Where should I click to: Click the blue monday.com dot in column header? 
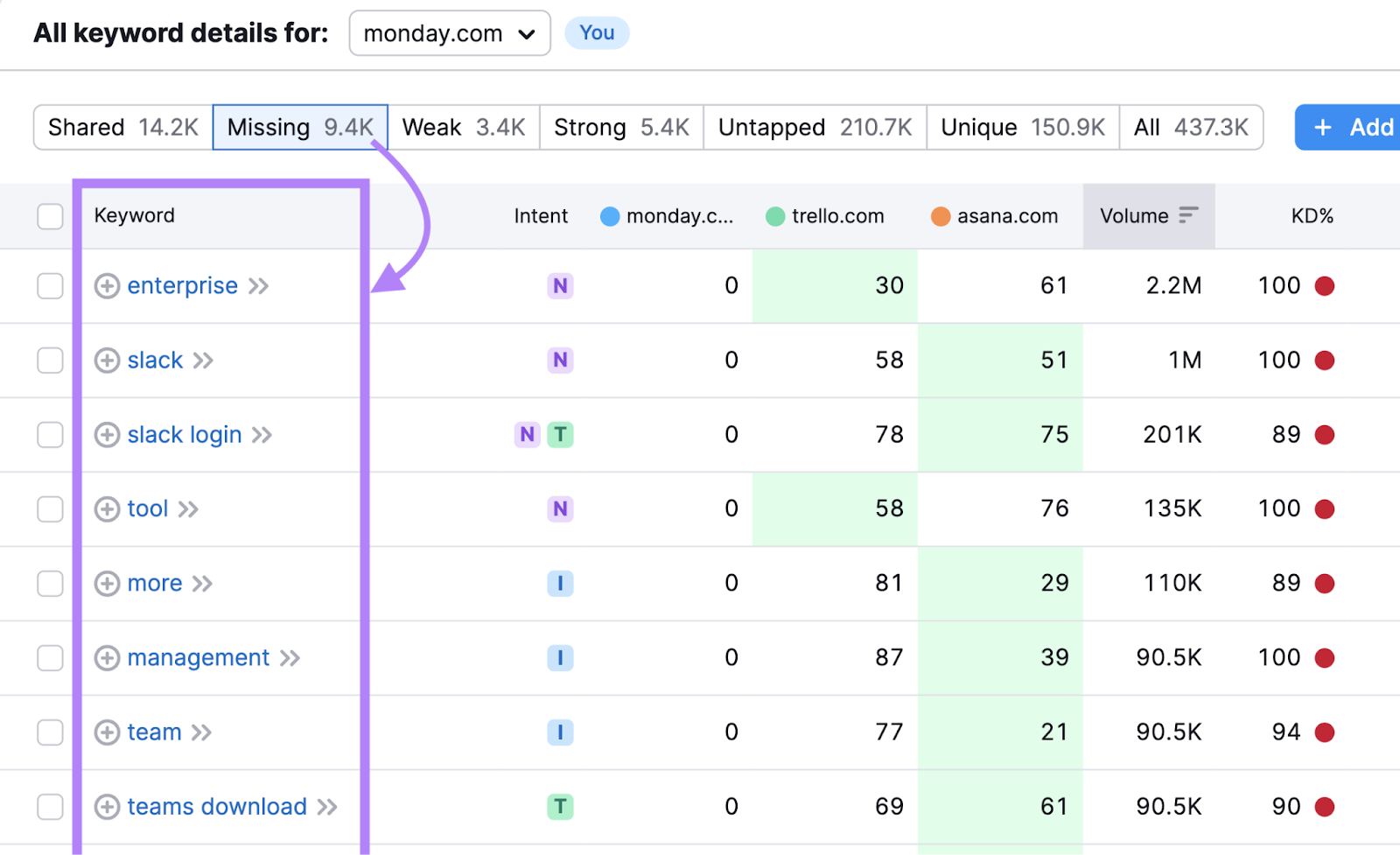(609, 216)
